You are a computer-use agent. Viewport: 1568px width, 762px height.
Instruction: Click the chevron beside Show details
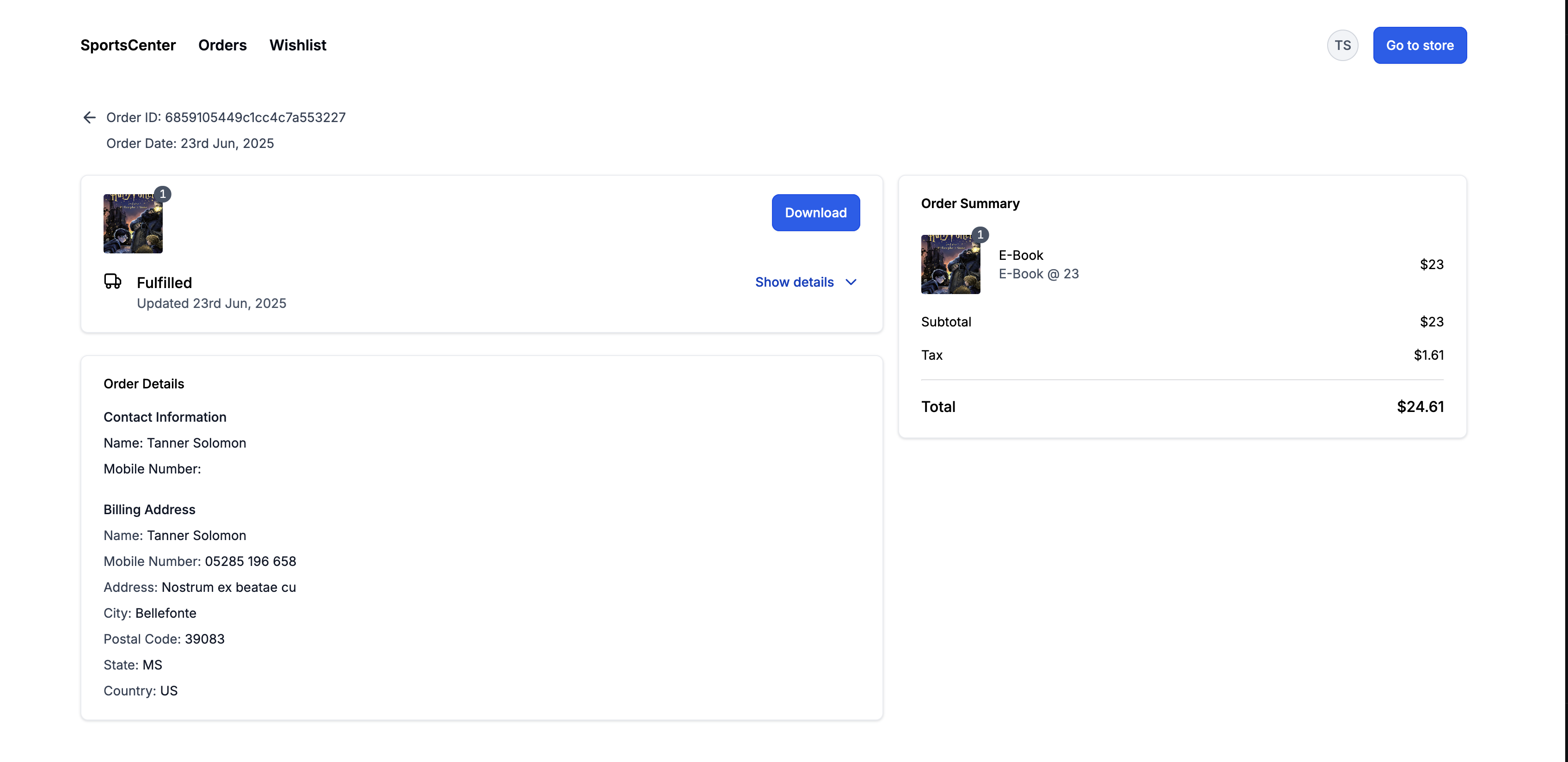pos(851,282)
